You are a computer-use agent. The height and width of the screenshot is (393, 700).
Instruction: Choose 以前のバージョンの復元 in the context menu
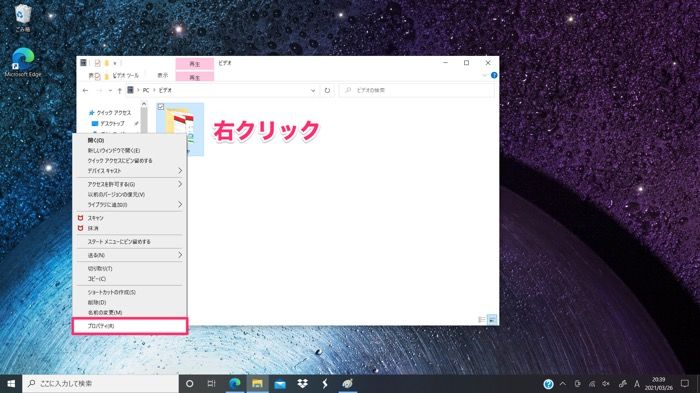coord(129,194)
